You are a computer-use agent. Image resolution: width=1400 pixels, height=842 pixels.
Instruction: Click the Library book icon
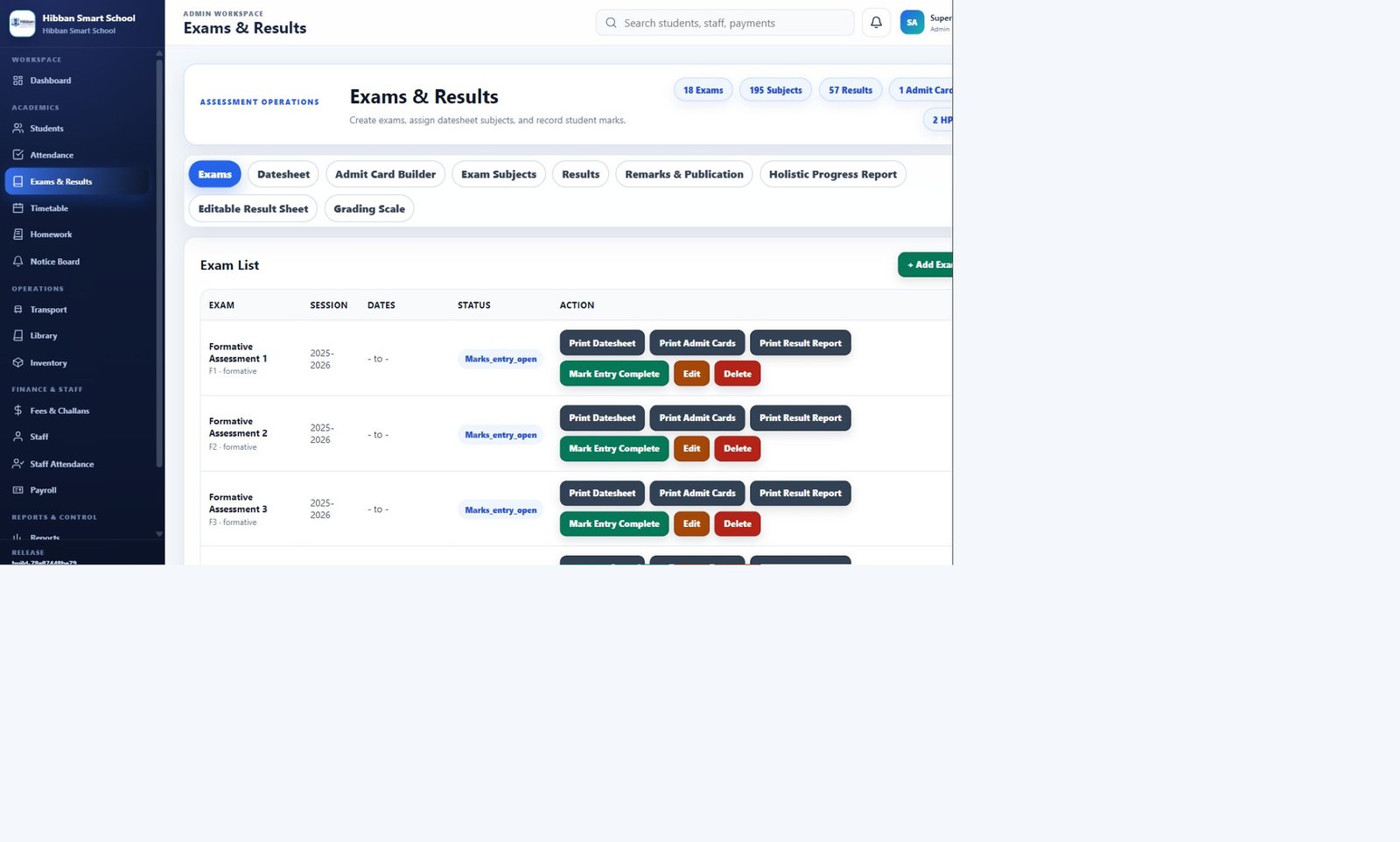tap(17, 336)
